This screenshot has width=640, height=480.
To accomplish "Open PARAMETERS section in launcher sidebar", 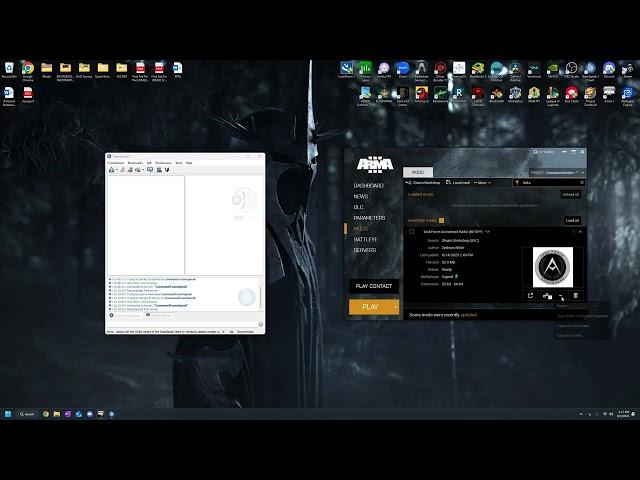I will click(x=368, y=217).
